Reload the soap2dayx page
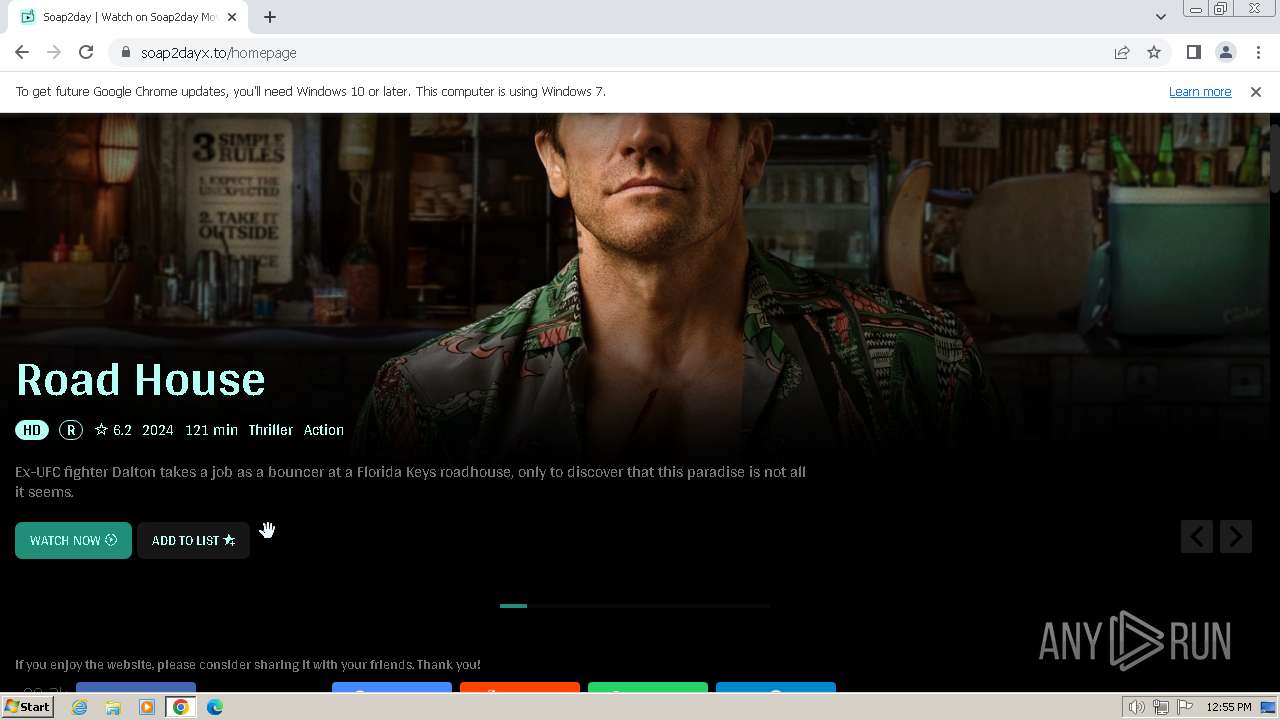The height and width of the screenshot is (720, 1280). pos(86,52)
